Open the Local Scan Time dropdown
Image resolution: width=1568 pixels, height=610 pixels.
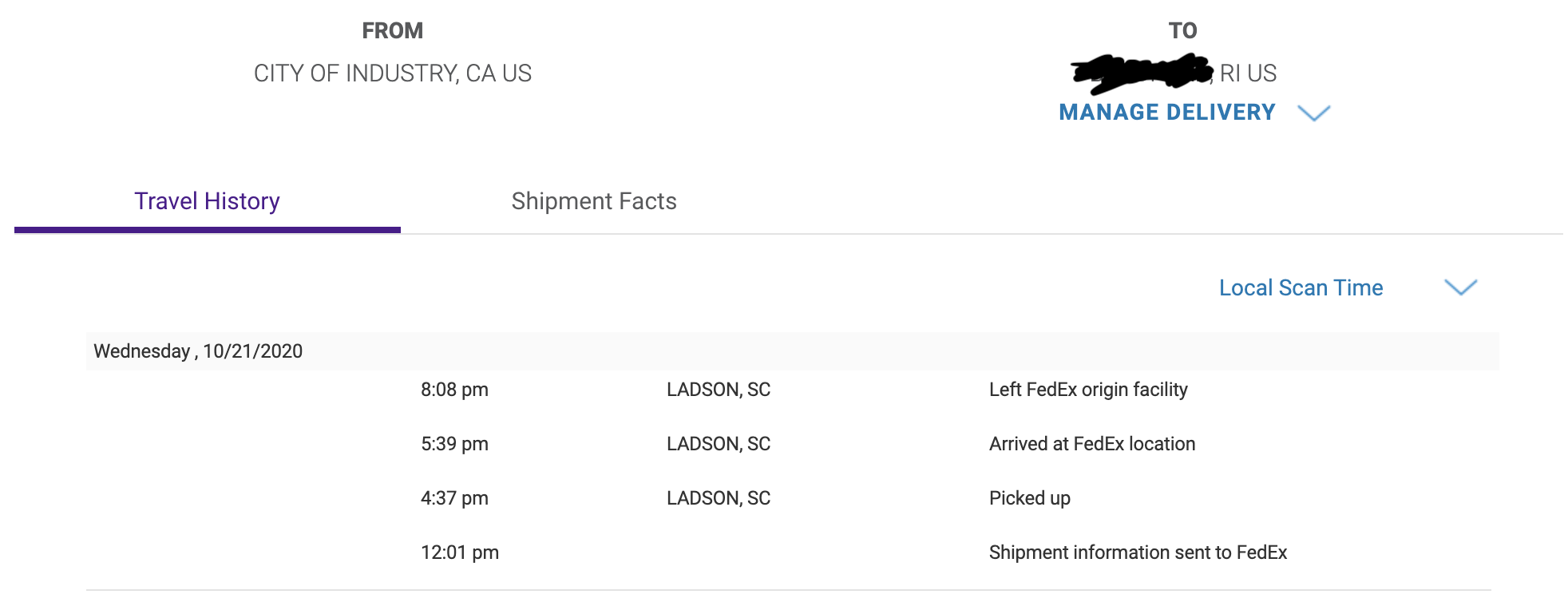coord(1301,287)
